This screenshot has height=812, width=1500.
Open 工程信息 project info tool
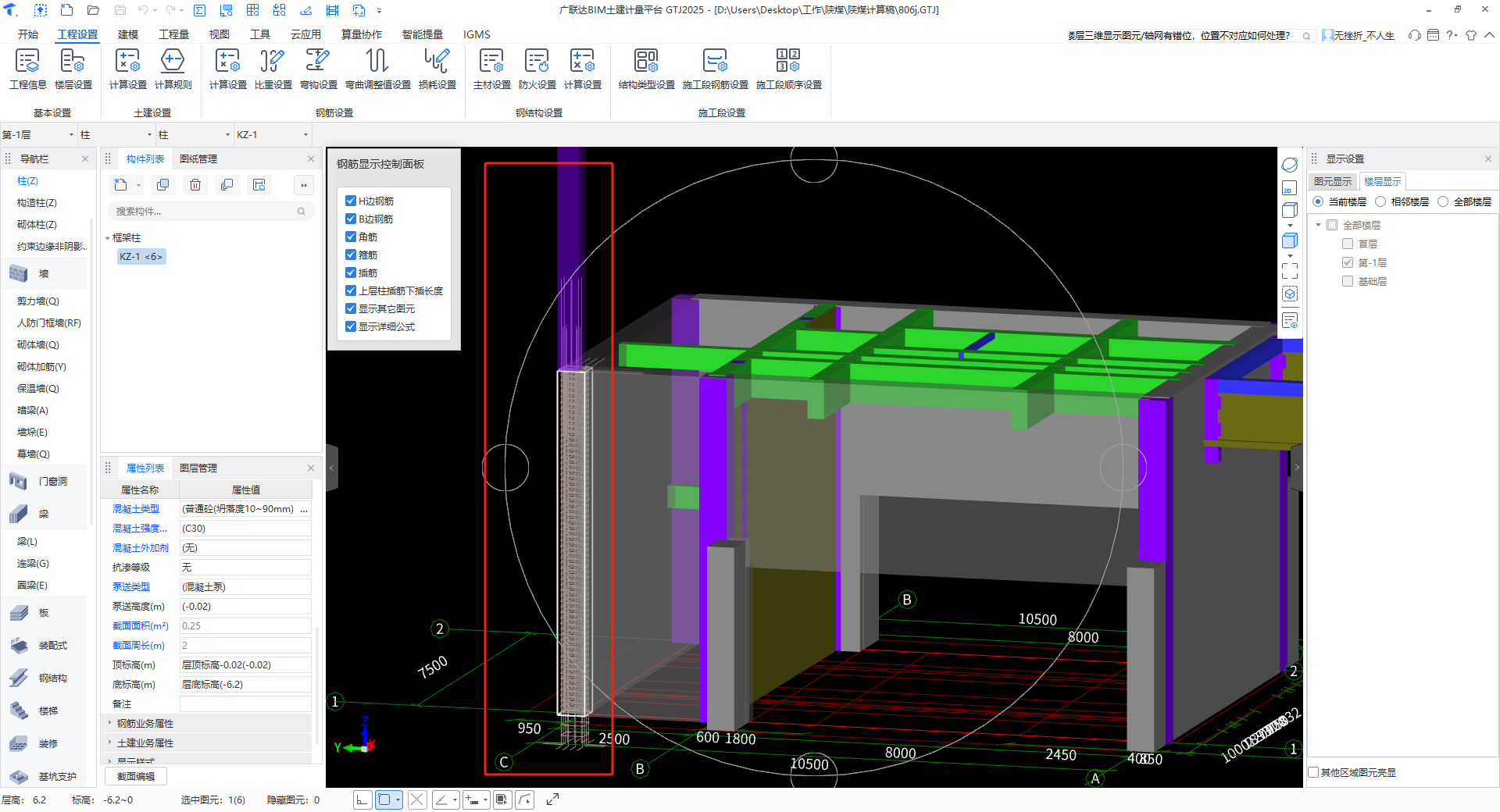[x=27, y=69]
